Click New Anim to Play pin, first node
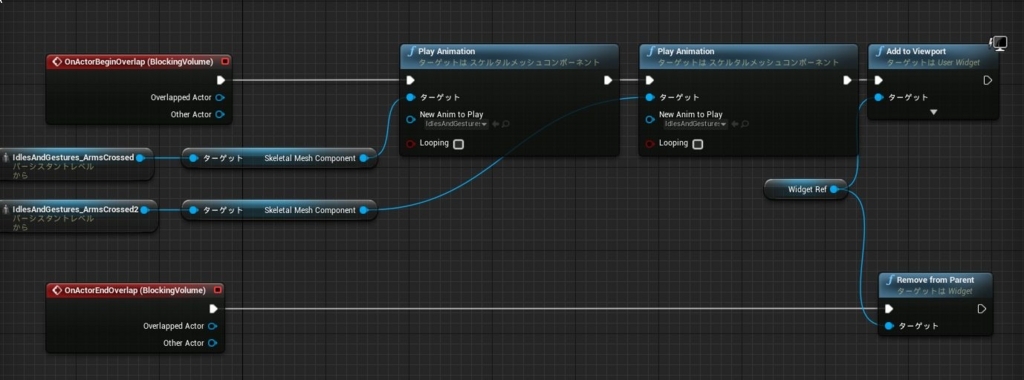Viewport: 1024px width, 380px height. pos(410,119)
